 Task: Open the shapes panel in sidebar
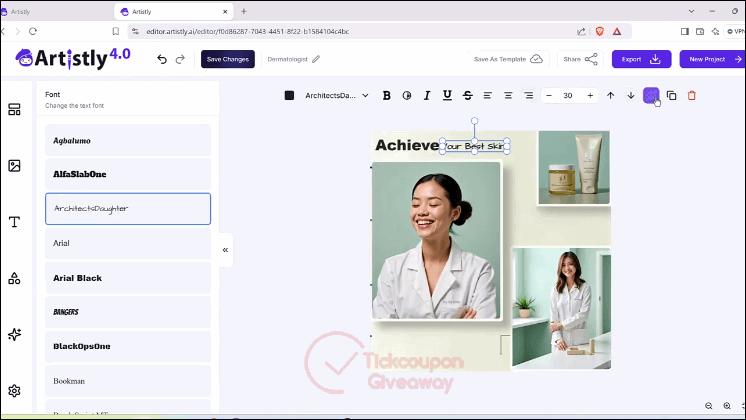click(14, 278)
